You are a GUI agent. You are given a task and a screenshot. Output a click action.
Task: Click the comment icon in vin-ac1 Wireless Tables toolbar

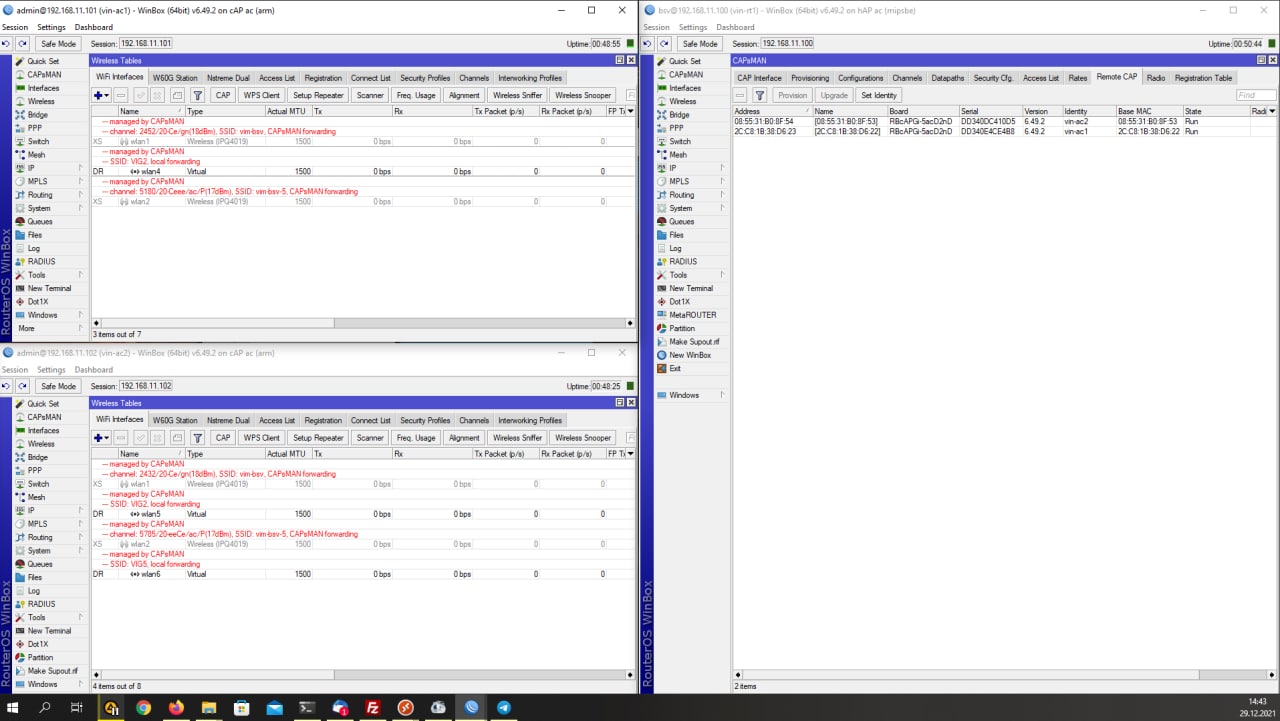pos(177,96)
